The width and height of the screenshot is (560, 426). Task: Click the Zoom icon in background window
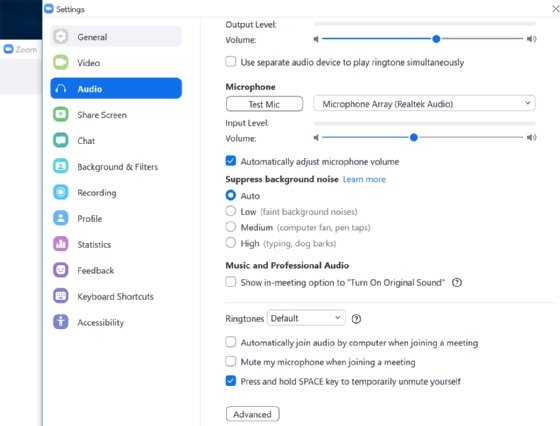click(8, 49)
